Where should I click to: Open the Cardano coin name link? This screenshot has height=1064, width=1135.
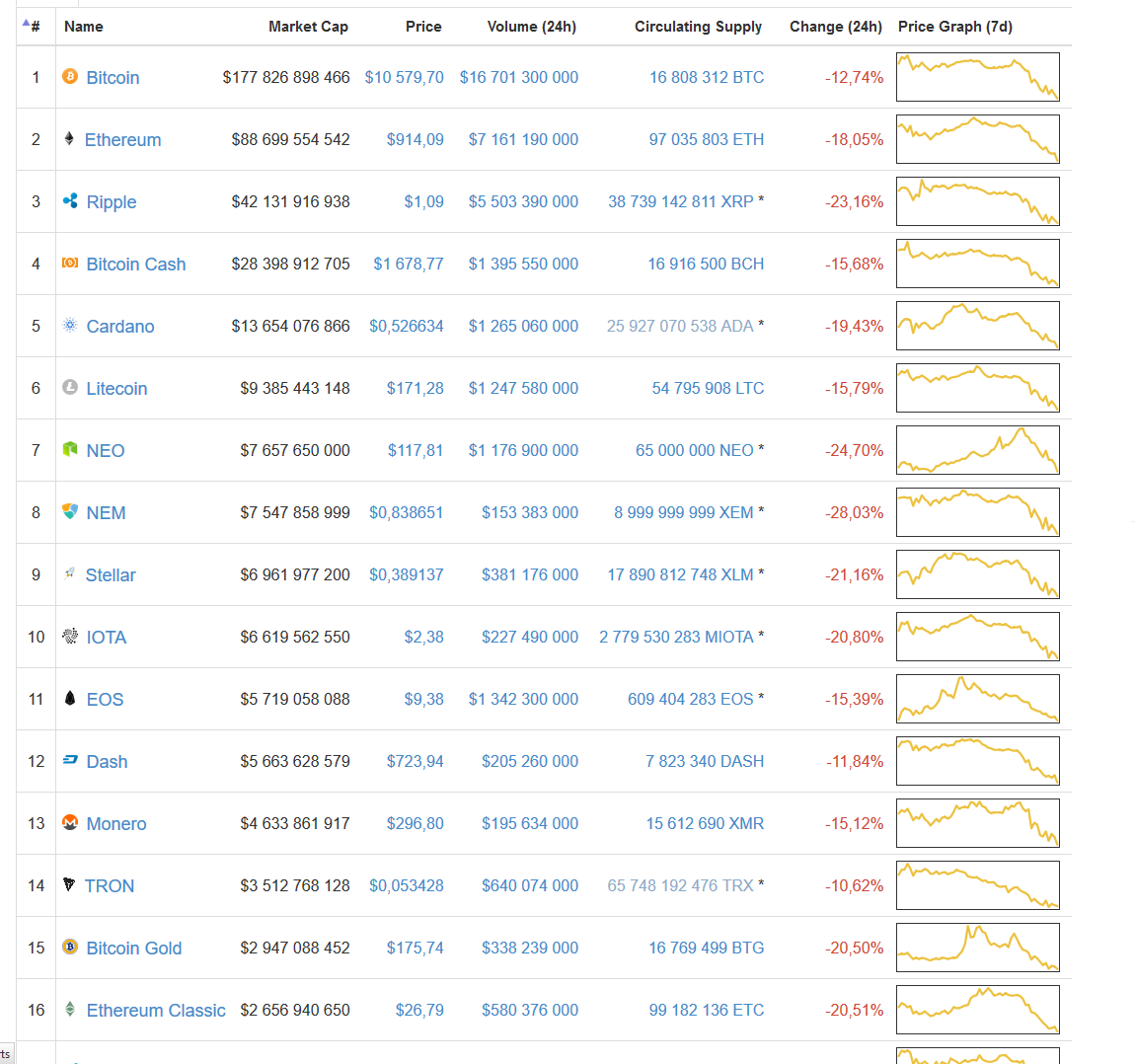(120, 326)
